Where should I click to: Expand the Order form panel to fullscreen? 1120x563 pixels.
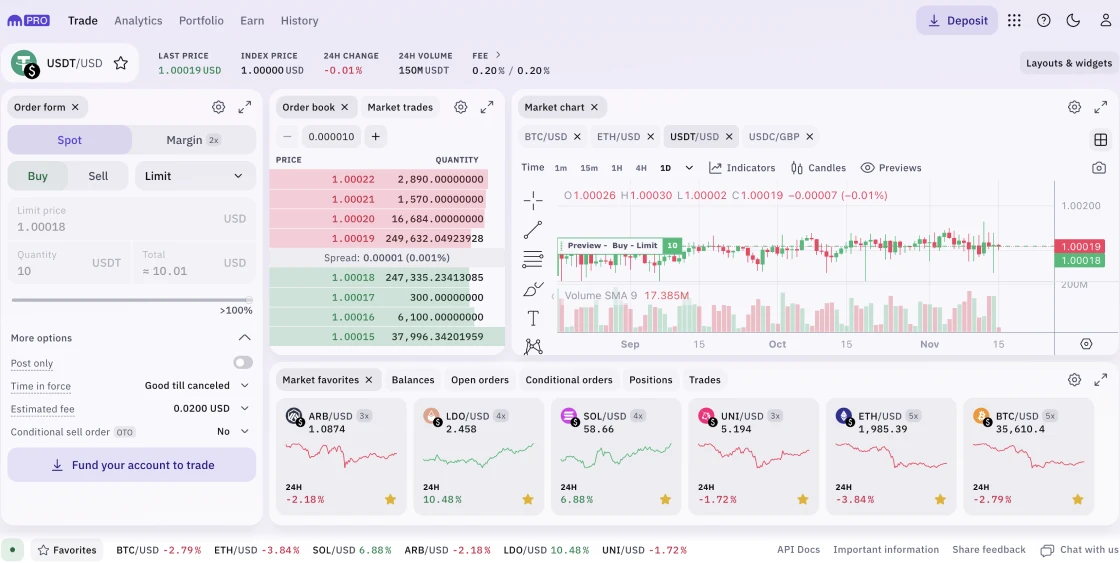point(244,107)
